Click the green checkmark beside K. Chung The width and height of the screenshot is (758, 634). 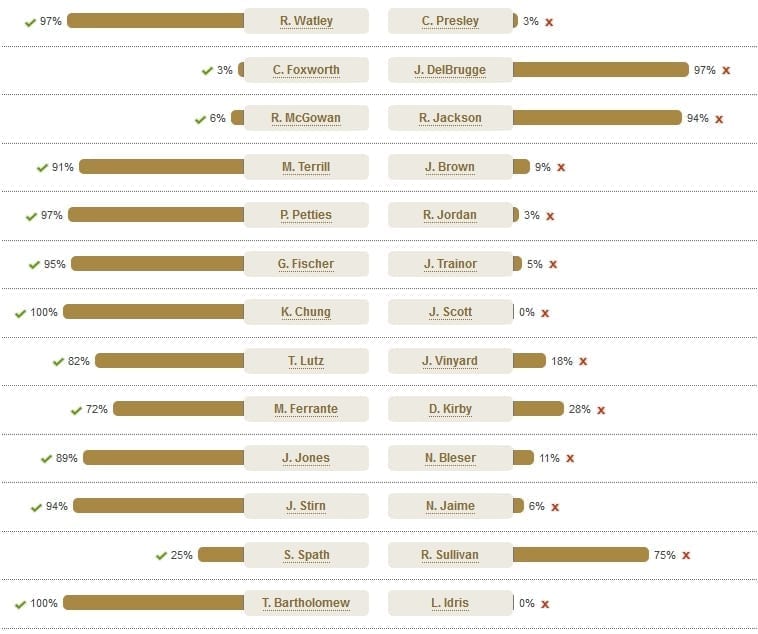[20, 313]
